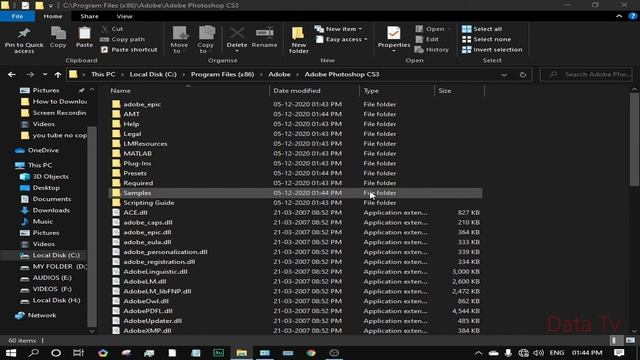Switch to Large icons view in status bar

click(x=631, y=340)
